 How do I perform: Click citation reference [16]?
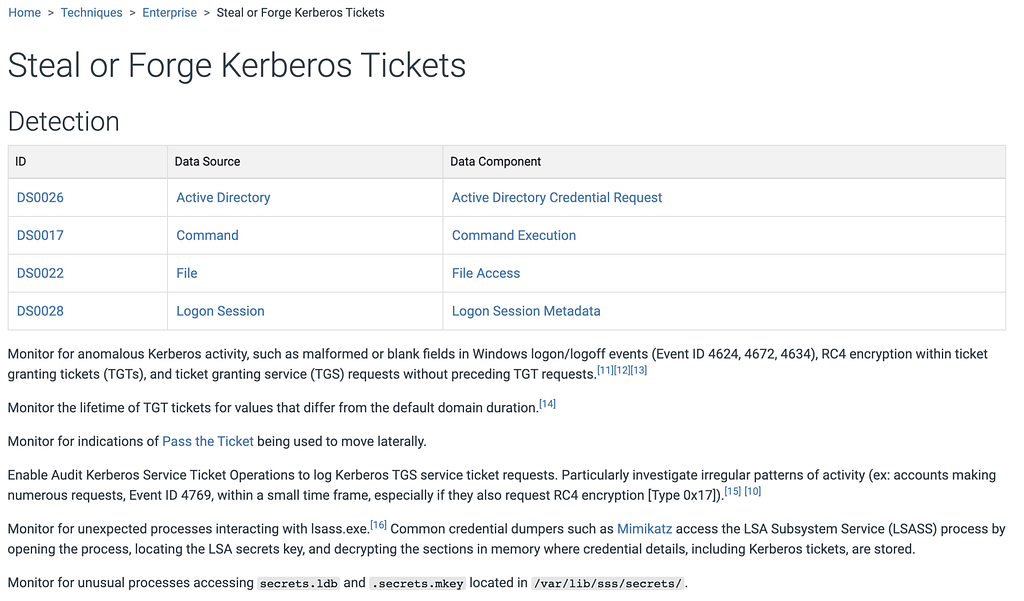tap(378, 525)
